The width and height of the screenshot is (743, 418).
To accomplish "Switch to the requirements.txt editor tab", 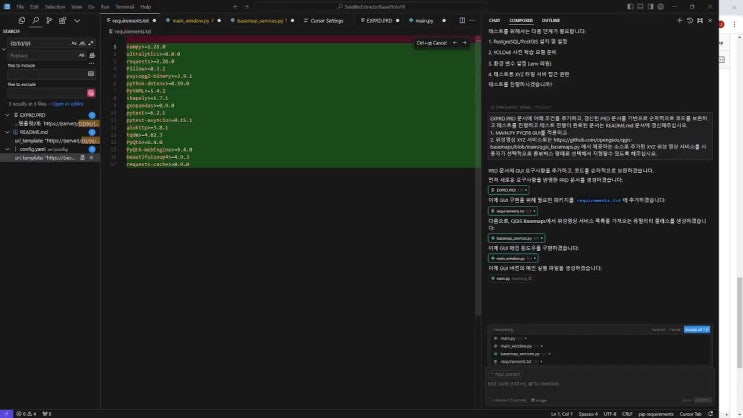I will coord(130,21).
